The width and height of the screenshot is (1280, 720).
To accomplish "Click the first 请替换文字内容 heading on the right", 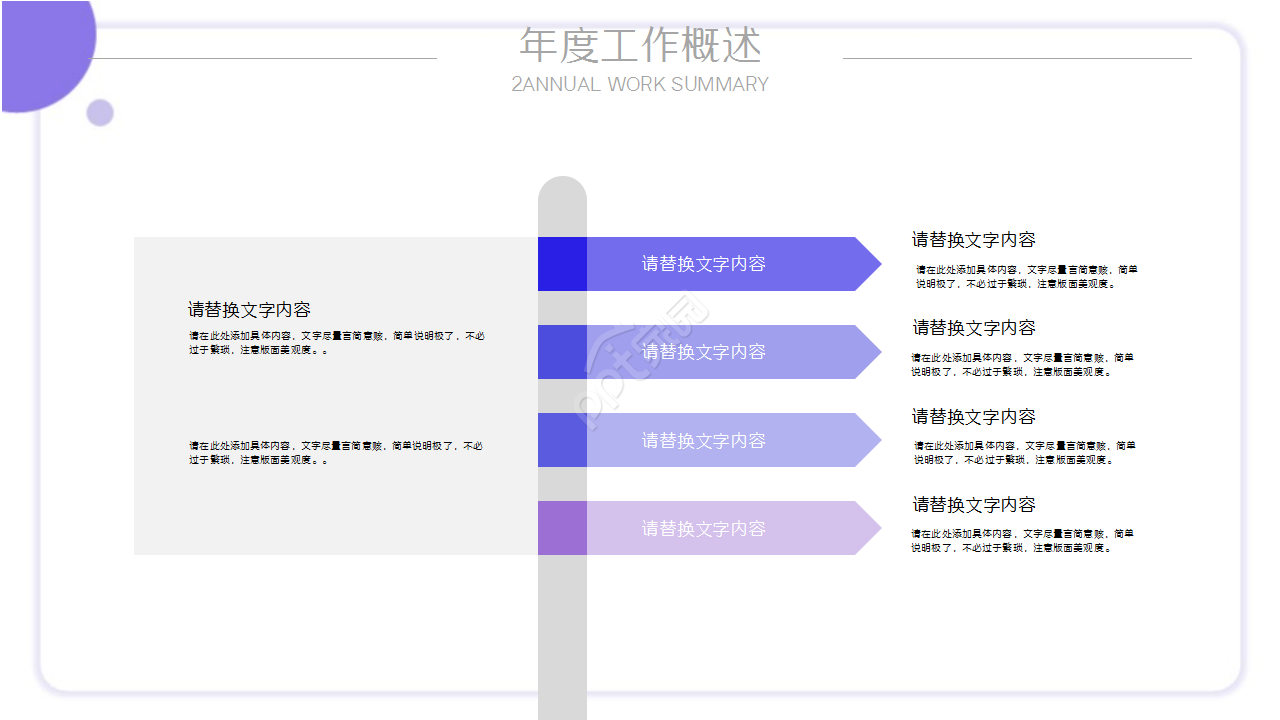I will pos(974,240).
